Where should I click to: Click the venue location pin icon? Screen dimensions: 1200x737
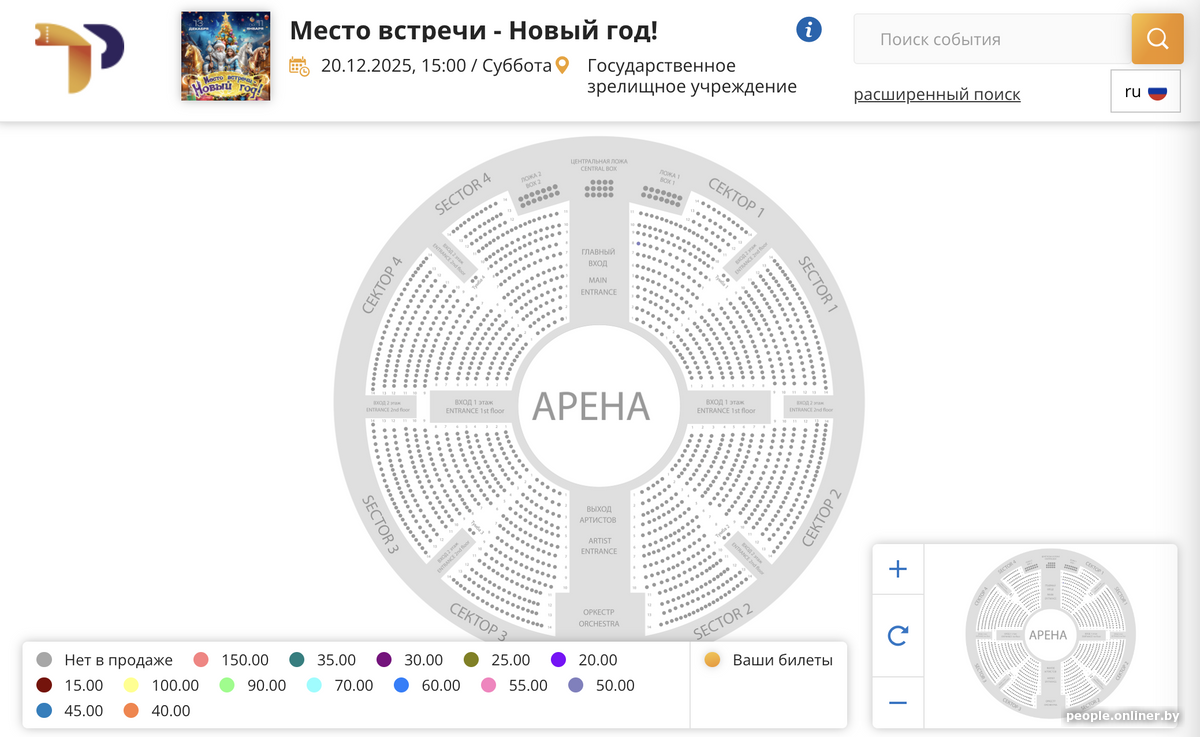click(562, 66)
